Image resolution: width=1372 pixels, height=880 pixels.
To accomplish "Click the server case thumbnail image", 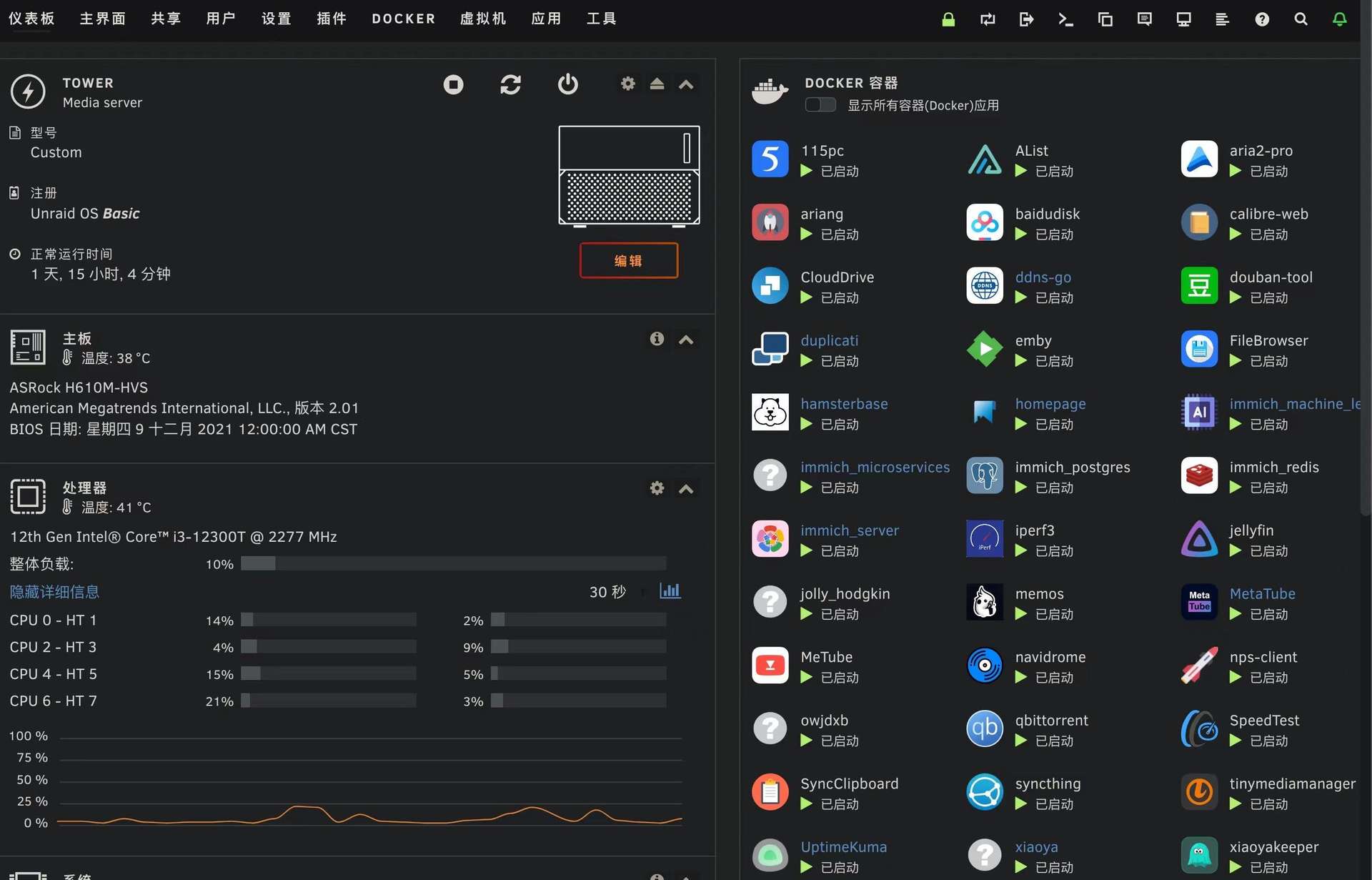I will click(x=629, y=176).
